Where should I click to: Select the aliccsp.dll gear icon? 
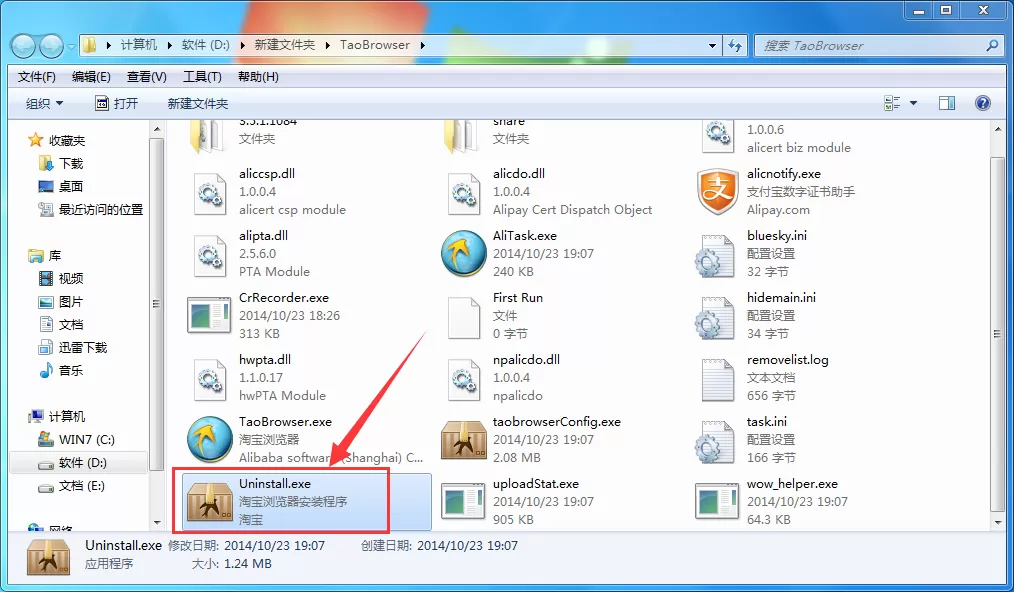coord(210,193)
